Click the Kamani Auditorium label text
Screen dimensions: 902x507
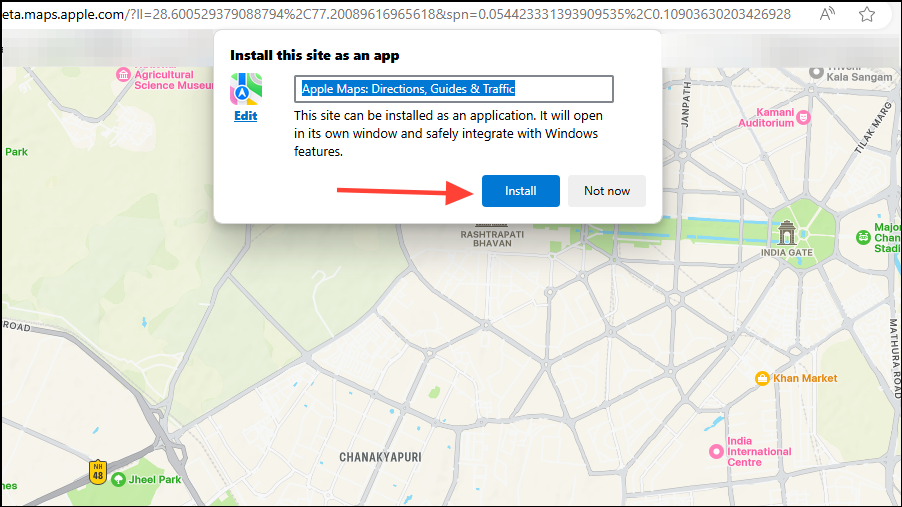coord(766,117)
